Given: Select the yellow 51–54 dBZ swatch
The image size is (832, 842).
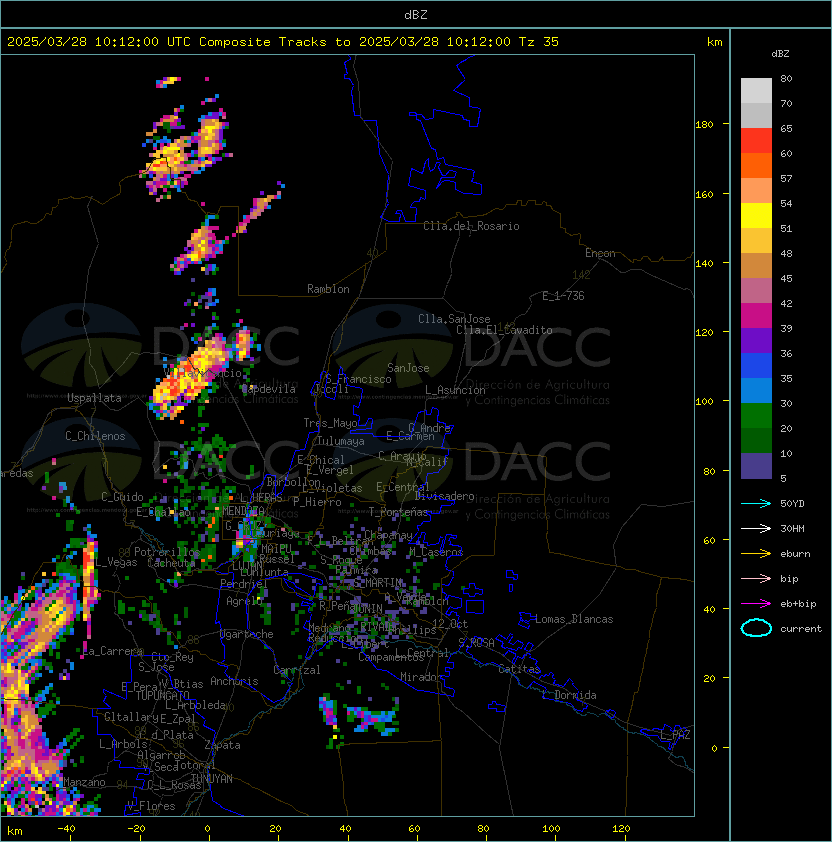Looking at the screenshot, I should coord(756,216).
